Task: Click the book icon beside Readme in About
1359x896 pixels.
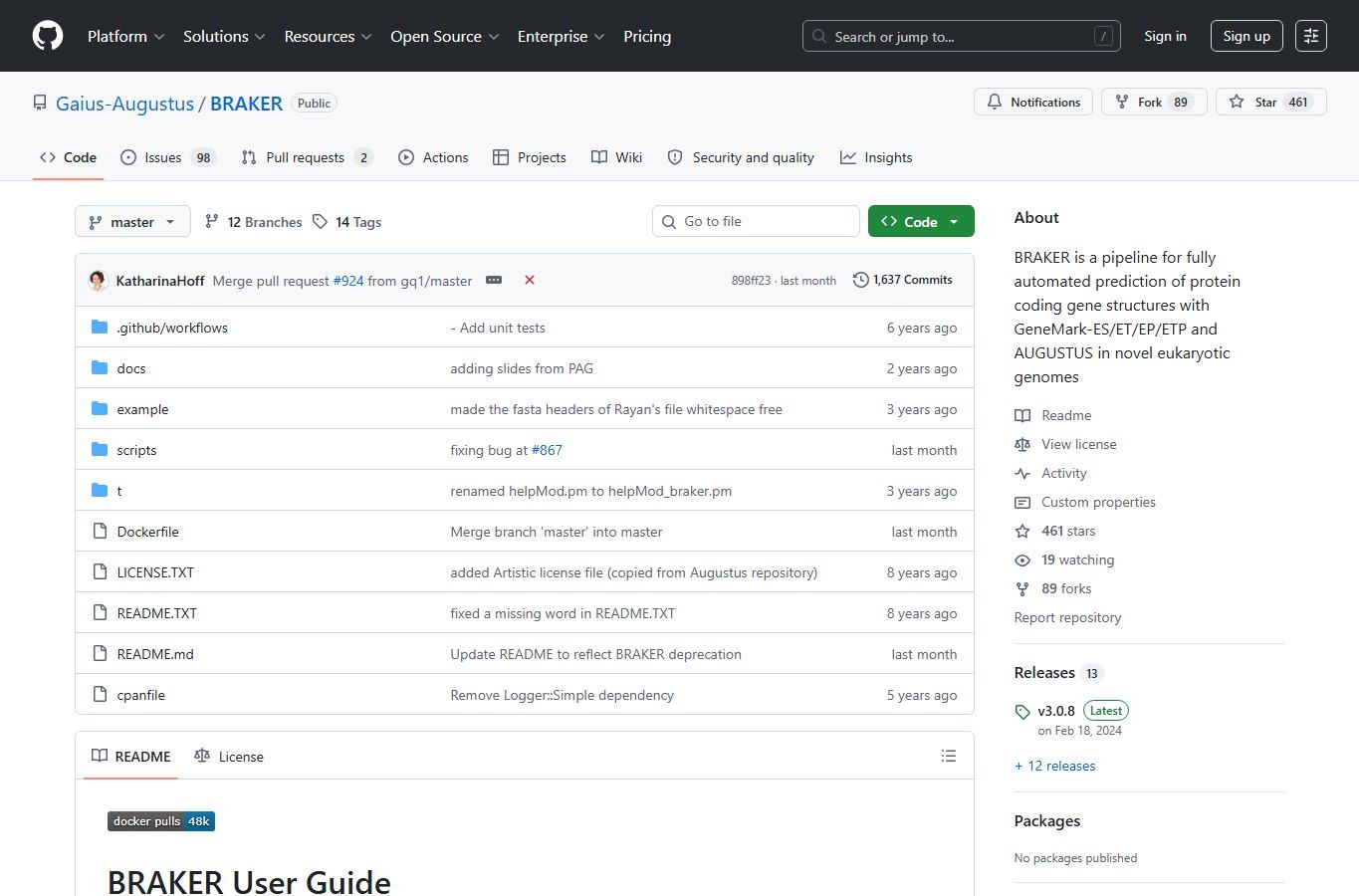Action: coord(1022,415)
